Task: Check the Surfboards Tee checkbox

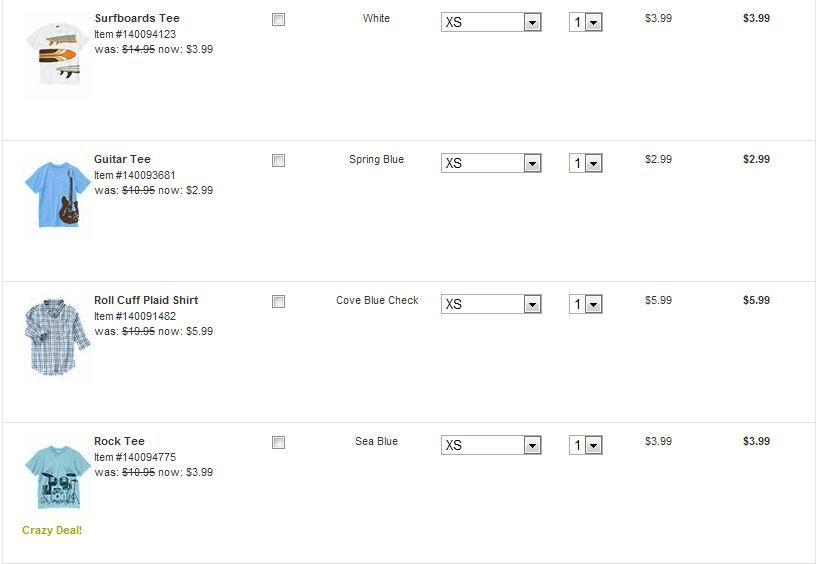Action: pos(278,20)
